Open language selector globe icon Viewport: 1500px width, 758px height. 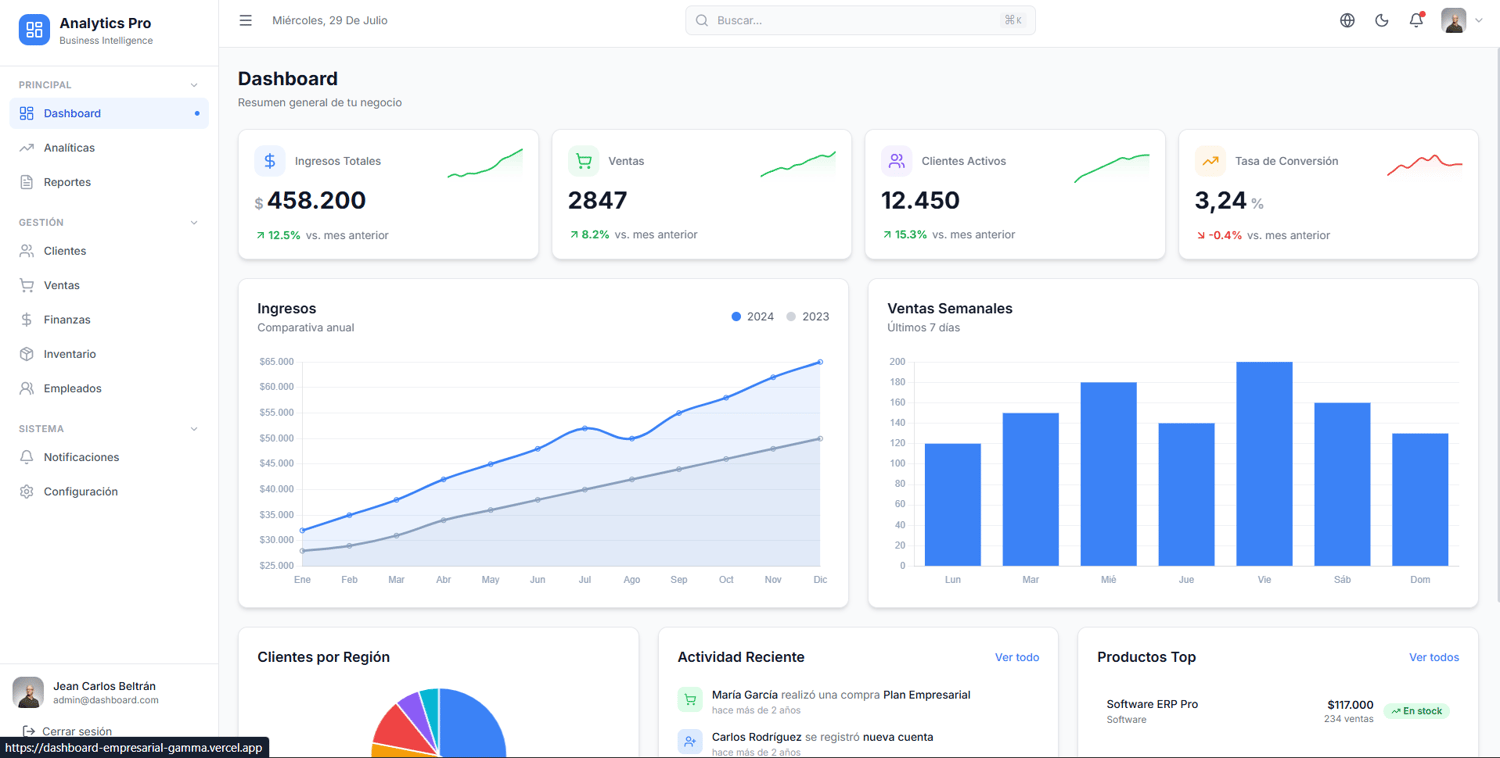click(1347, 20)
